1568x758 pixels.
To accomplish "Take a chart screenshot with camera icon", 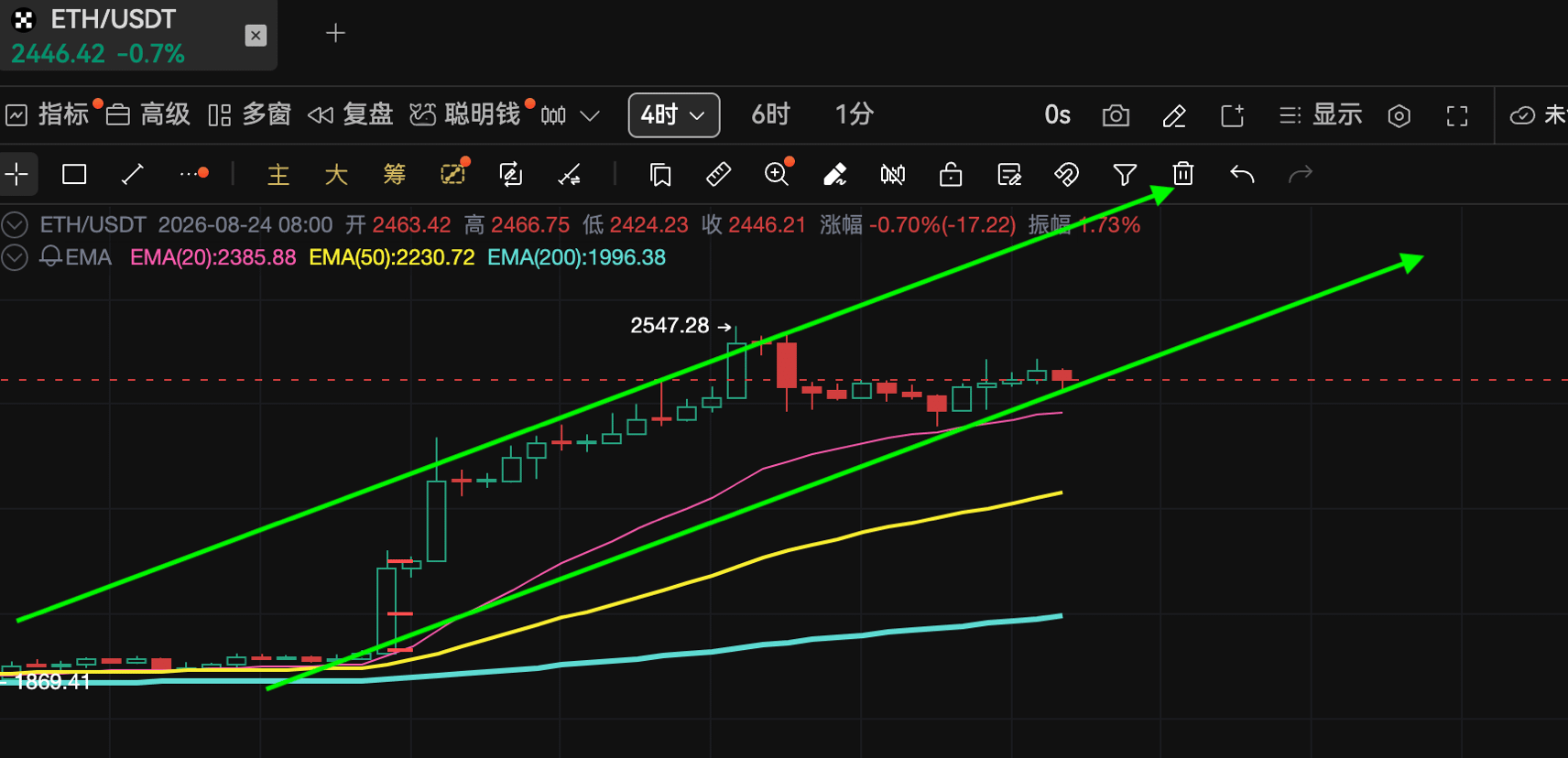I will [x=1116, y=115].
